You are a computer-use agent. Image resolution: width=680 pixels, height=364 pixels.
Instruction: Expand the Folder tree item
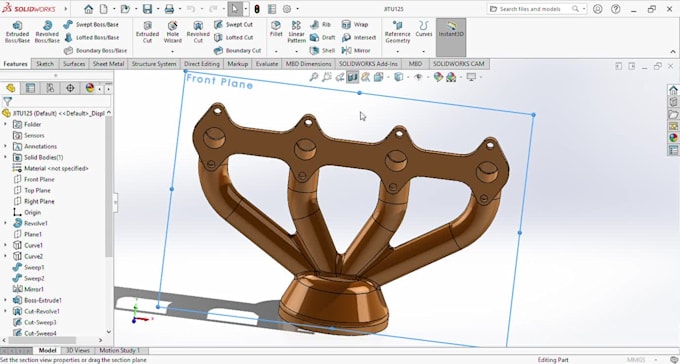[x=5, y=124]
